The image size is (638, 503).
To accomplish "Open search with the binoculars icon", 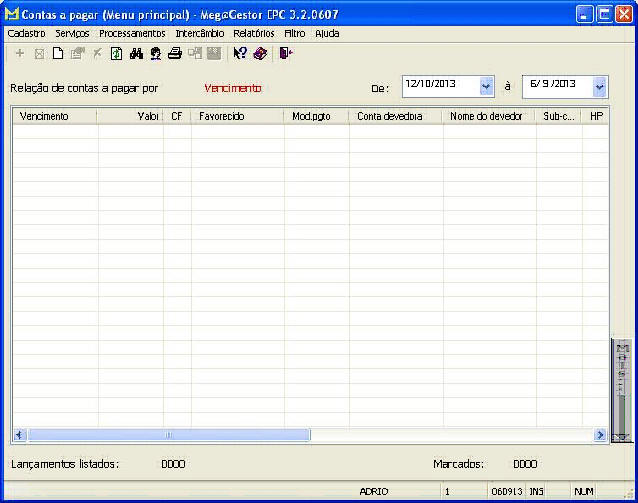I will pyautogui.click(x=136, y=54).
